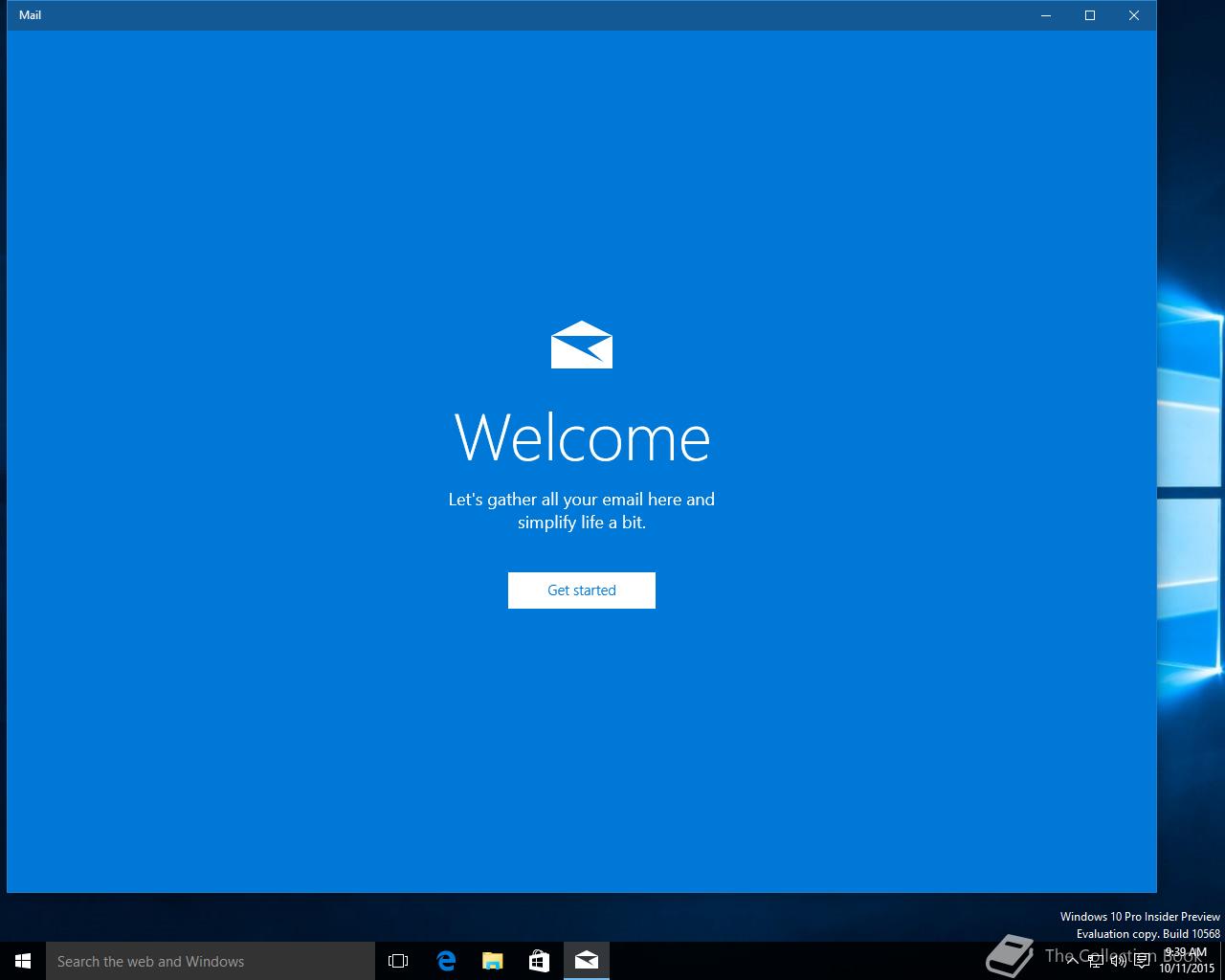This screenshot has width=1225, height=980.
Task: Close the Mail window
Action: coord(1134,15)
